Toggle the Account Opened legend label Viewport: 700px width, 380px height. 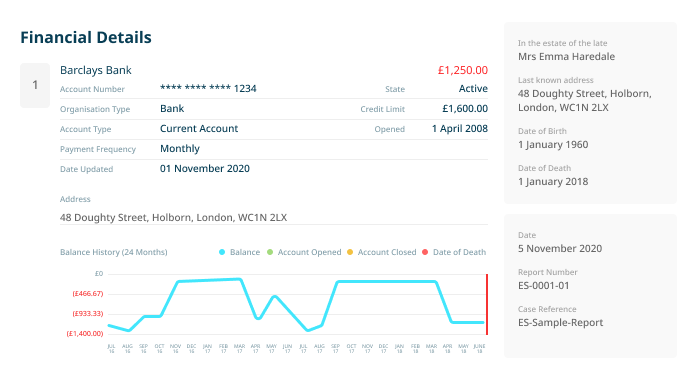coord(309,252)
